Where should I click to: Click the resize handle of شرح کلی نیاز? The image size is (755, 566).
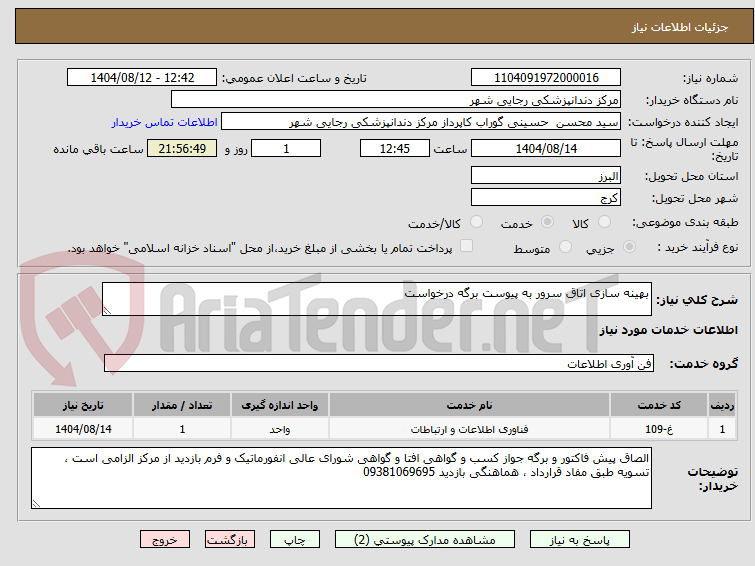(107, 311)
